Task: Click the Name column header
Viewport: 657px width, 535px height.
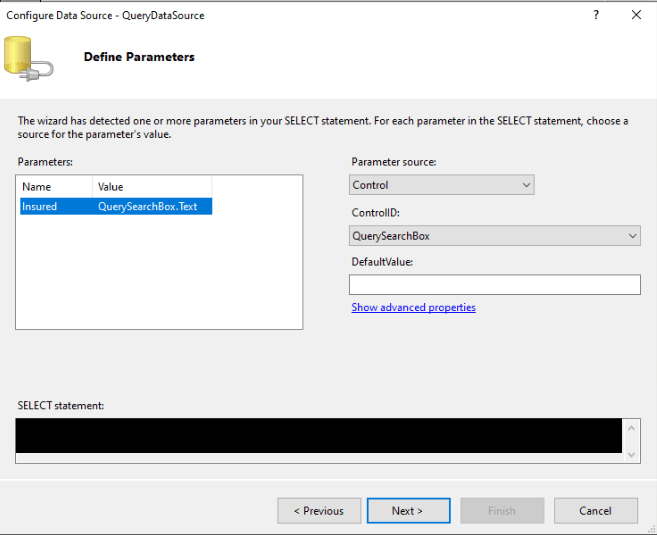Action: (54, 187)
